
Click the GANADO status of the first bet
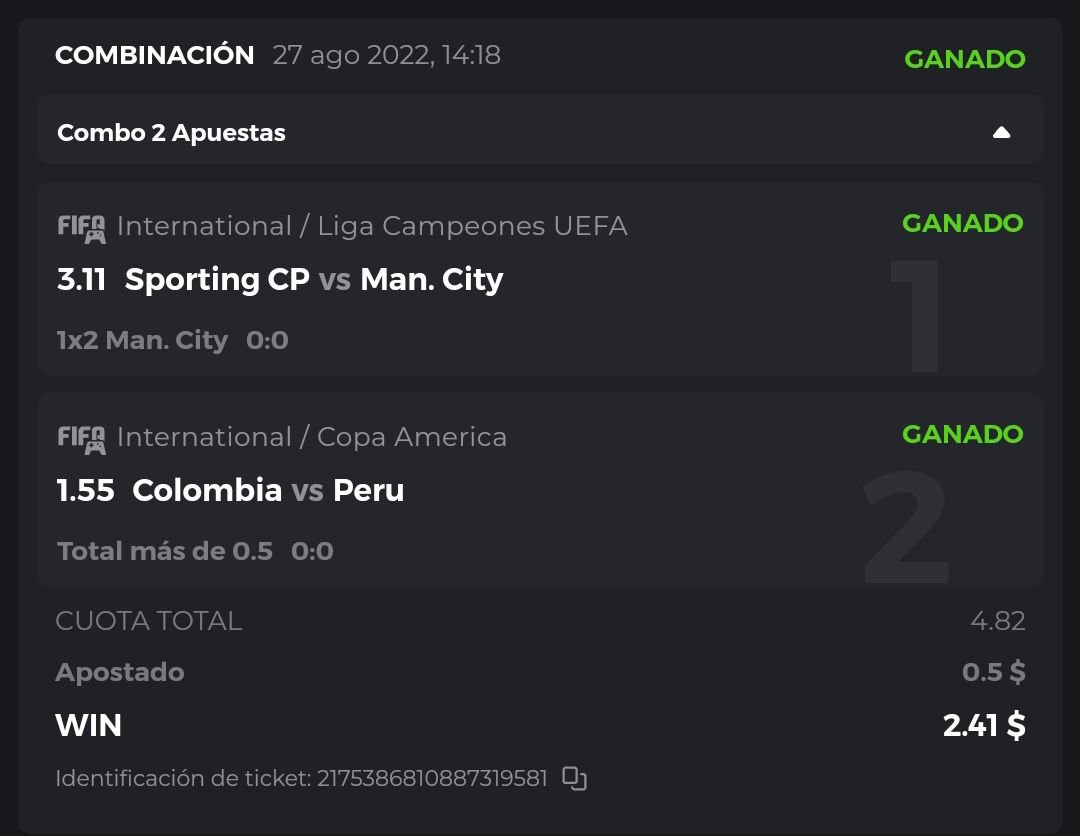pyautogui.click(x=962, y=223)
